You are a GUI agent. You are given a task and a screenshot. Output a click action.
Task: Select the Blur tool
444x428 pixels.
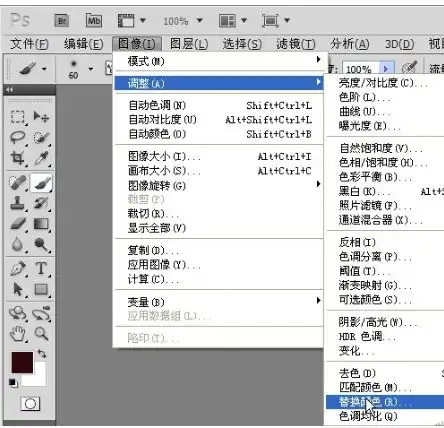[x=18, y=244]
